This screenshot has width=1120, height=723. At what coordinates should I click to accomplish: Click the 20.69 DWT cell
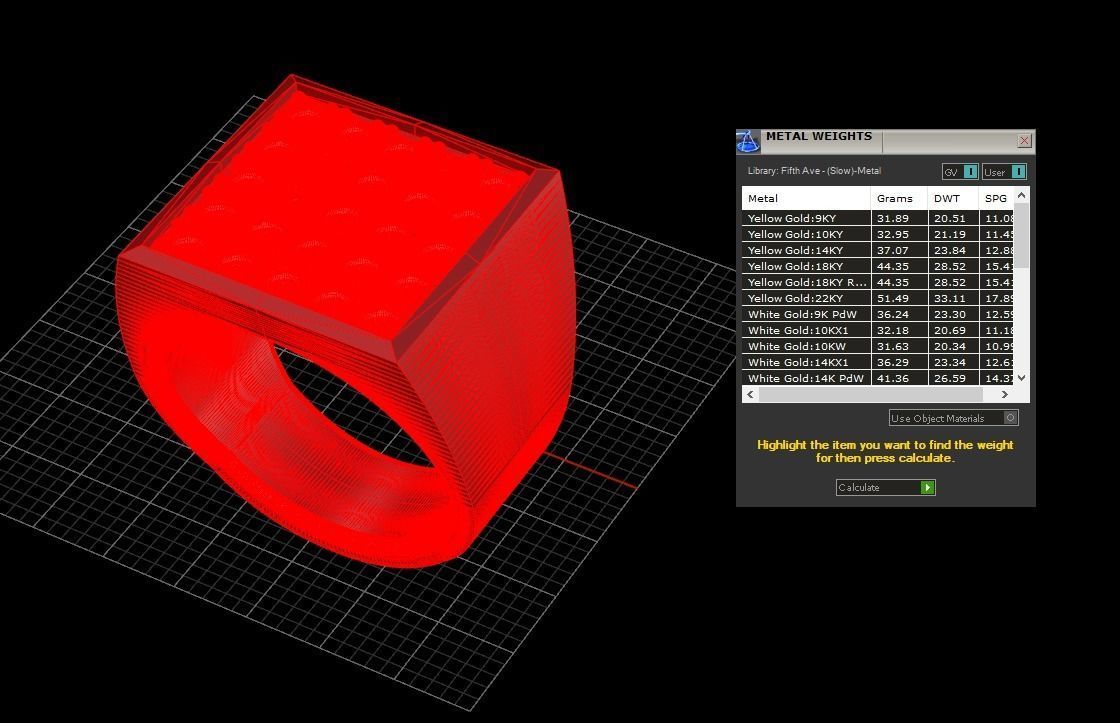coord(954,330)
